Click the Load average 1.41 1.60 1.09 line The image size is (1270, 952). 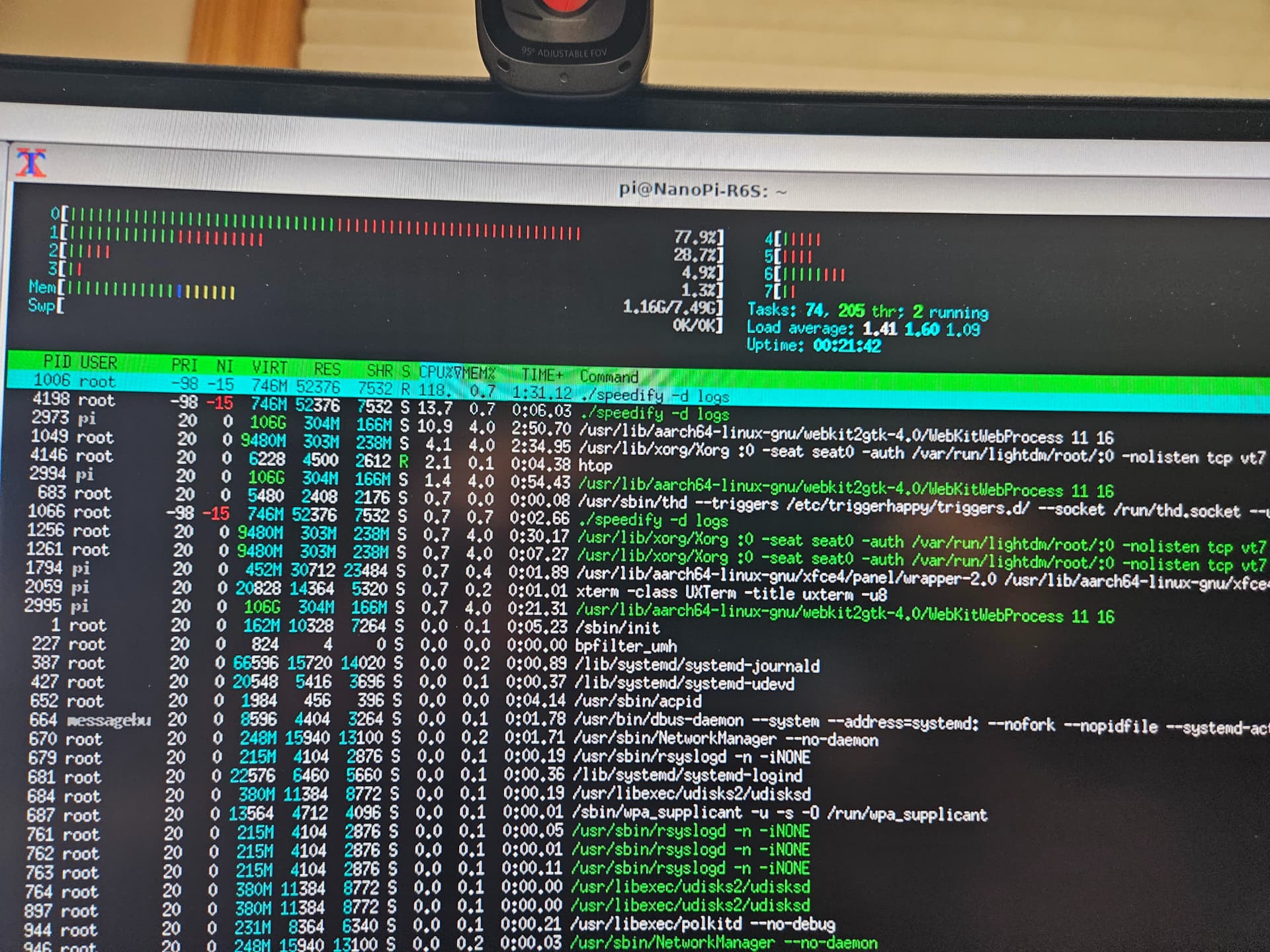coord(863,328)
